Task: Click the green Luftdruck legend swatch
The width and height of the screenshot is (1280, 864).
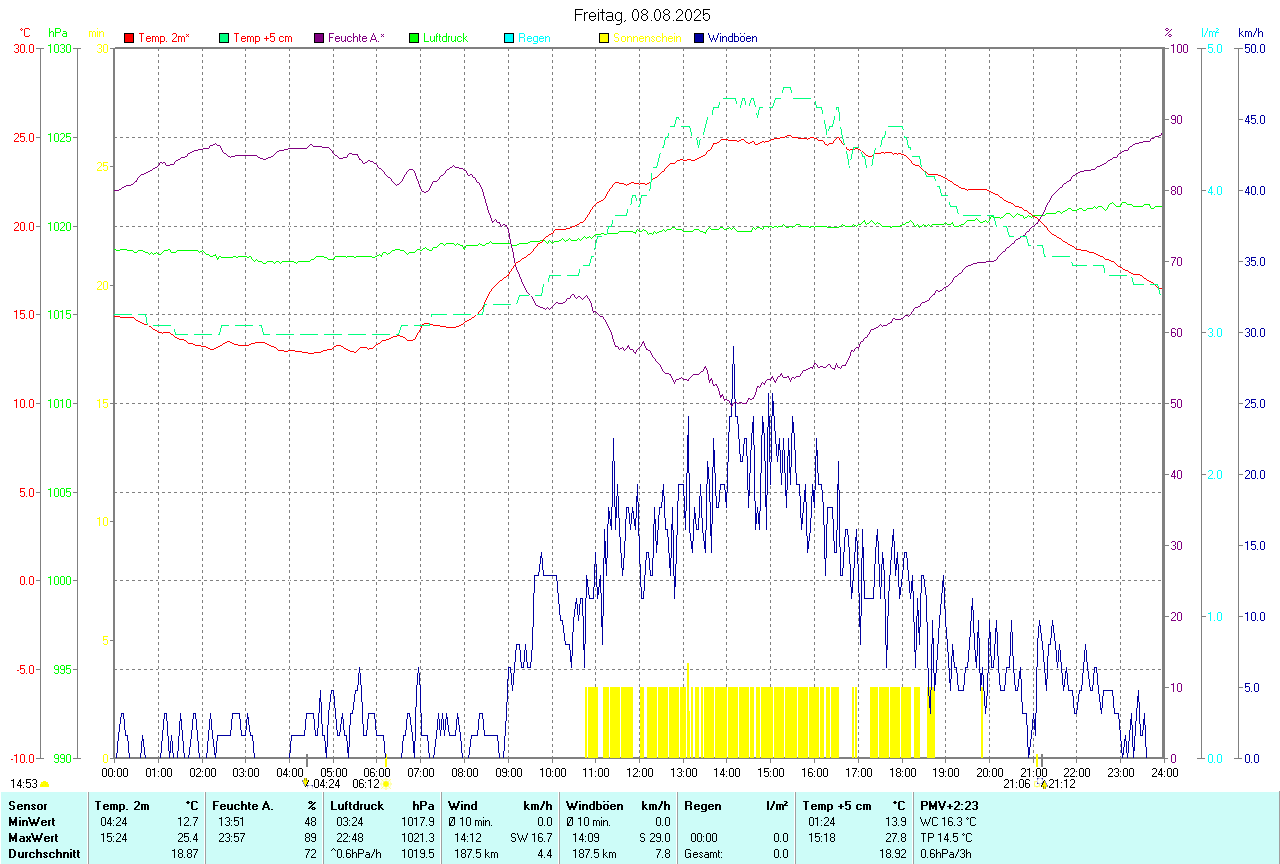Action: pyautogui.click(x=414, y=38)
